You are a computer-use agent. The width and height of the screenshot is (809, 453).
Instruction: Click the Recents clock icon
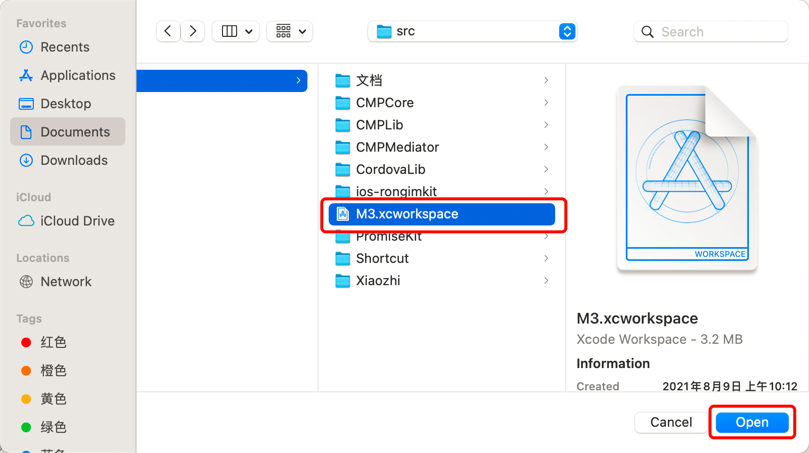26,47
